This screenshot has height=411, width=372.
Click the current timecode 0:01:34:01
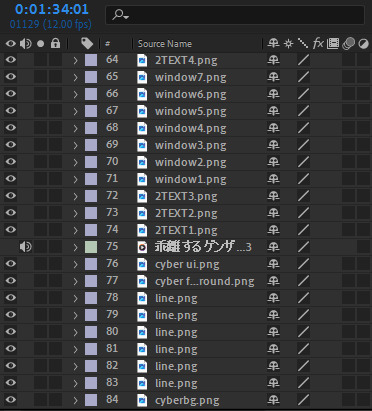52,9
